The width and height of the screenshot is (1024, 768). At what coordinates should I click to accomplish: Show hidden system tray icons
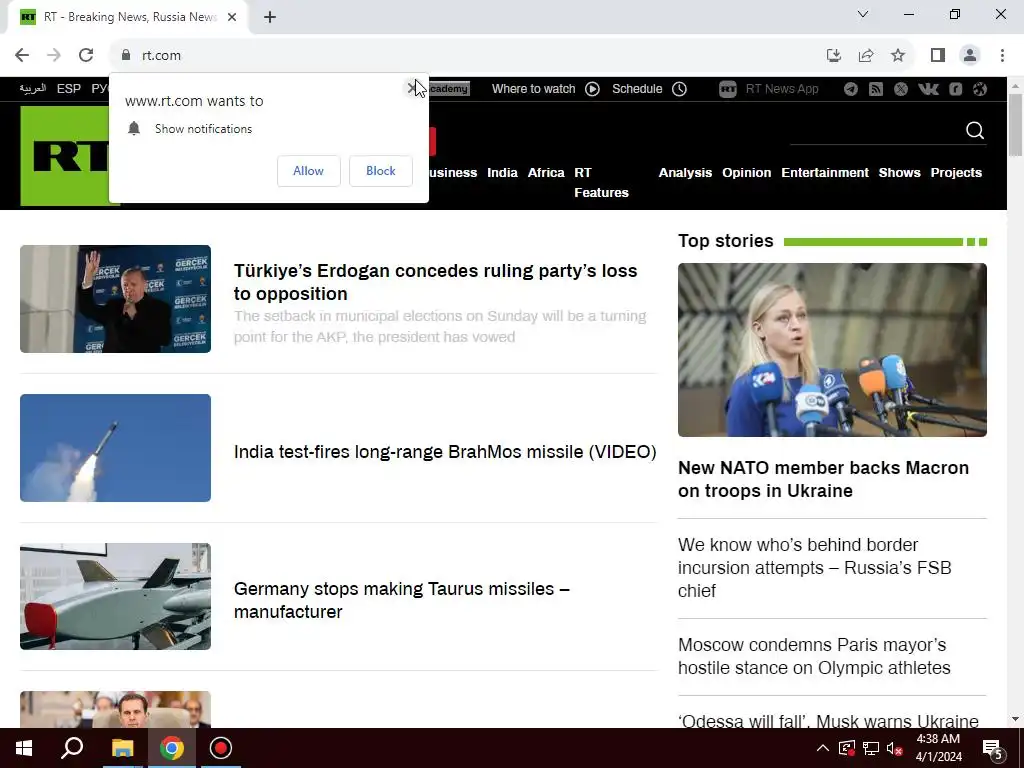click(x=823, y=748)
